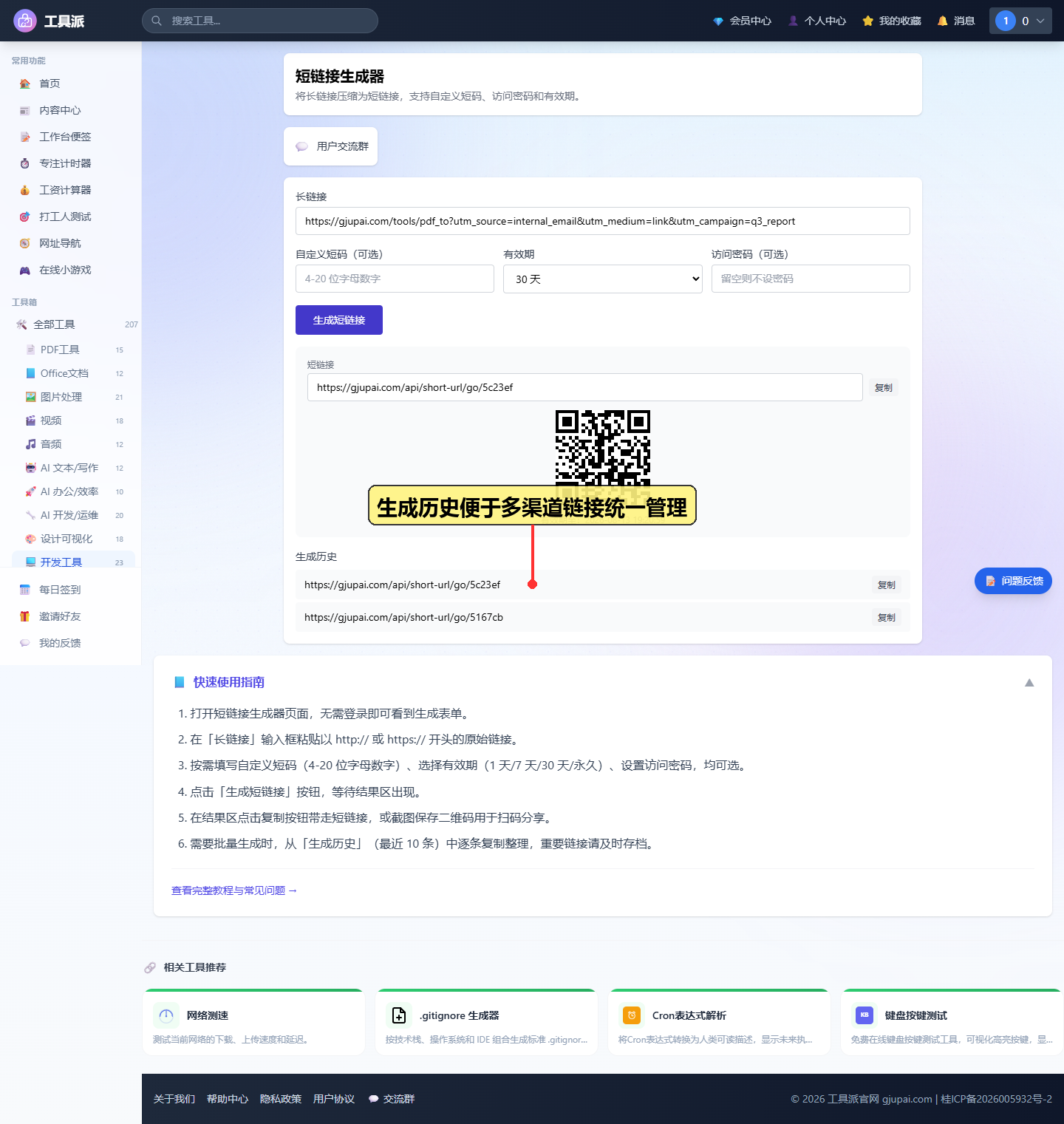
Task: Open 用户协议 footer link
Action: coord(334,1099)
